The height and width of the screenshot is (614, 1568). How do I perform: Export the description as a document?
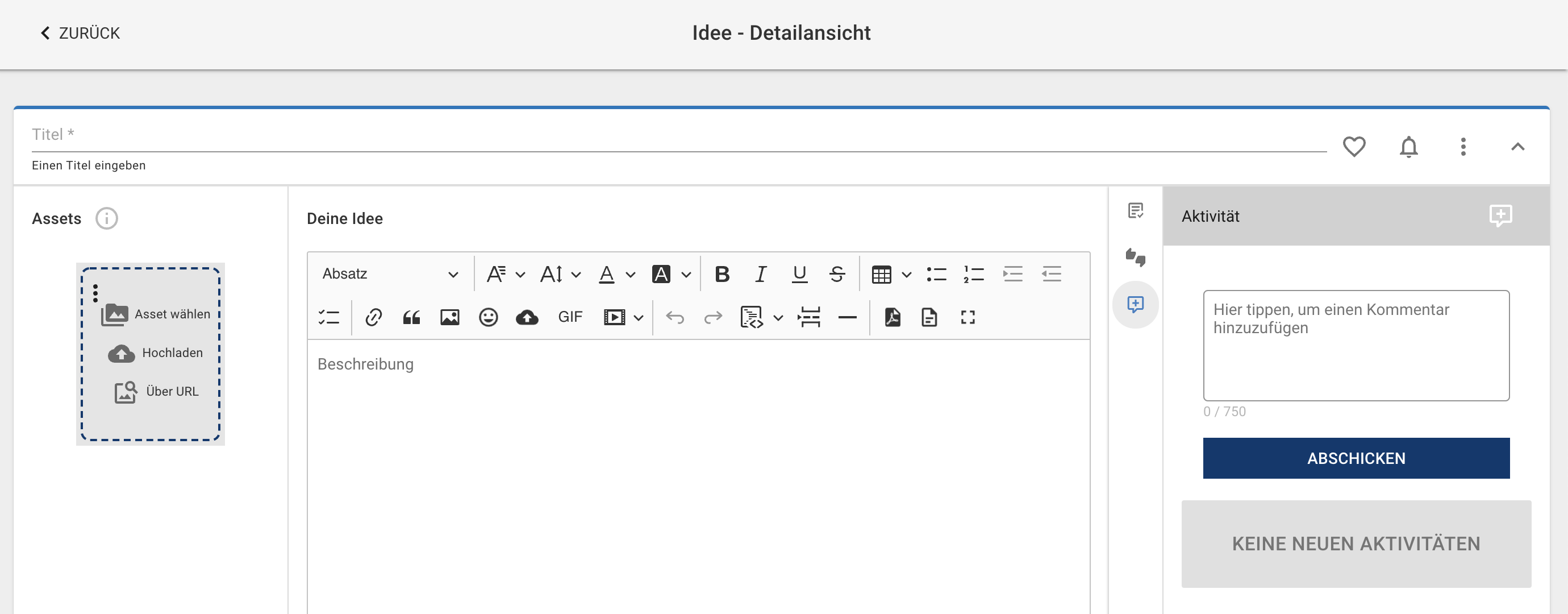[x=929, y=317]
